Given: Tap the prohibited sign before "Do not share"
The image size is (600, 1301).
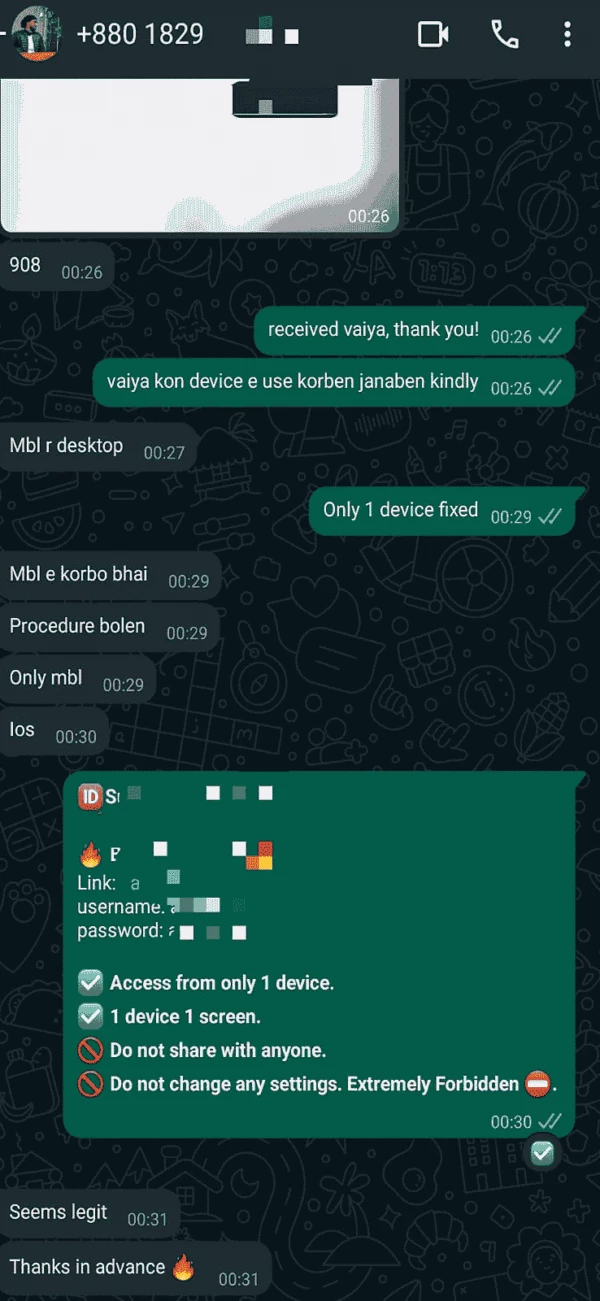Looking at the screenshot, I should (x=90, y=1050).
